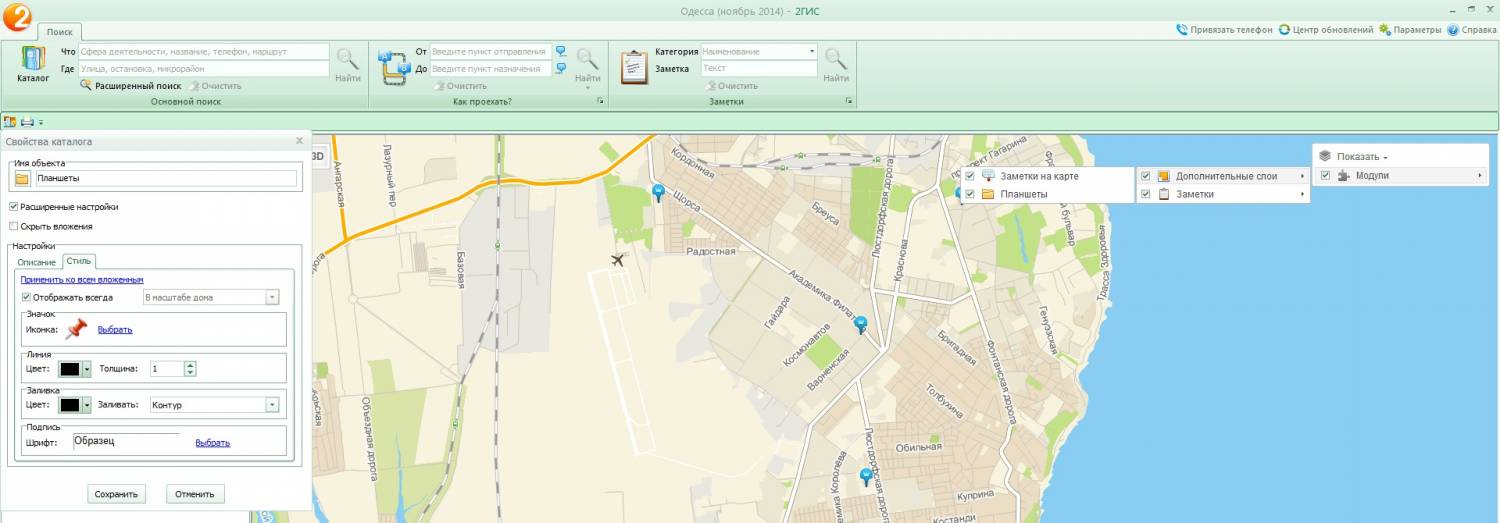Viewport: 1500px width, 523px height.
Task: Click Применить ко всем вложенным link
Action: tap(82, 280)
